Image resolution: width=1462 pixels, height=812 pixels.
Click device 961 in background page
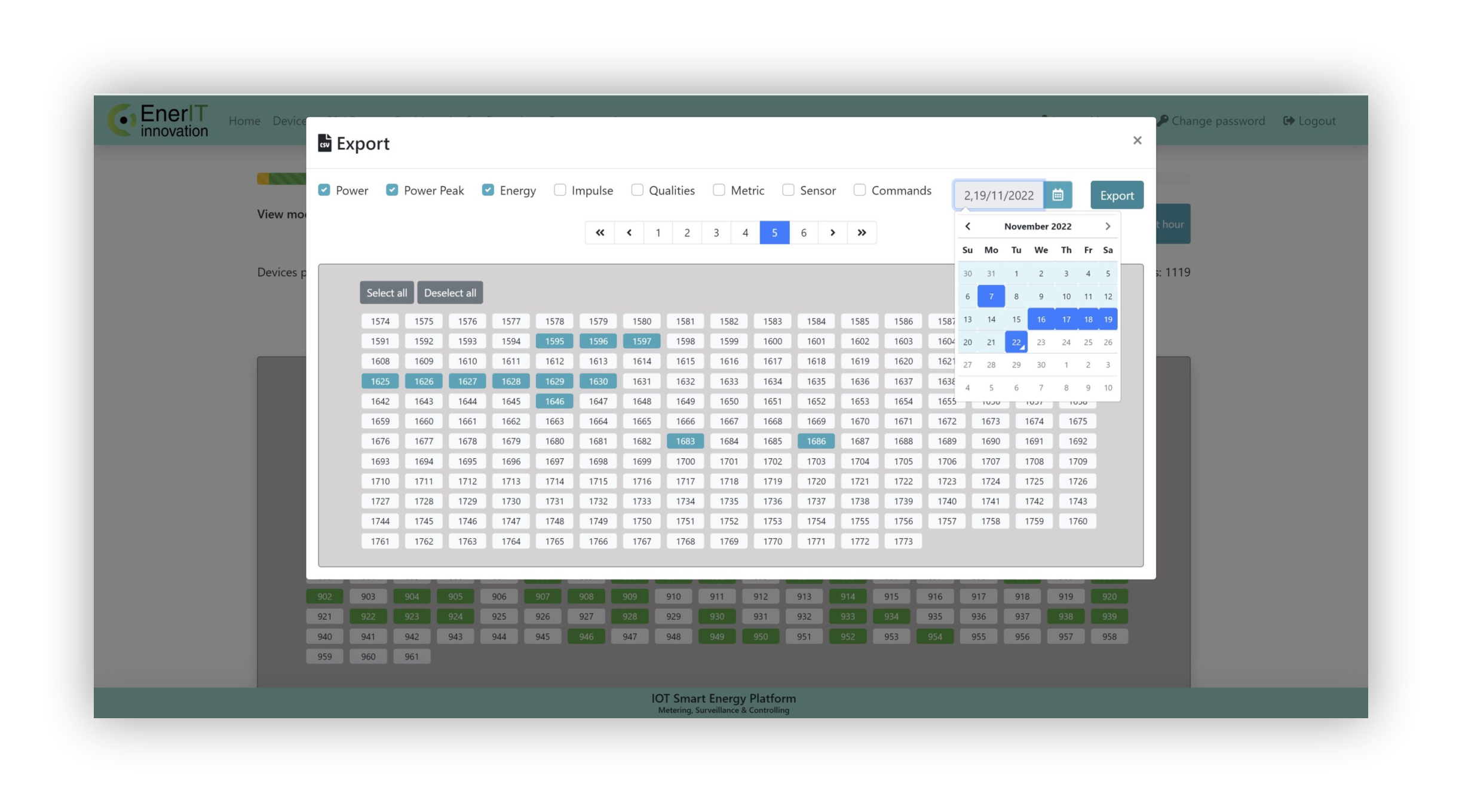pos(412,657)
